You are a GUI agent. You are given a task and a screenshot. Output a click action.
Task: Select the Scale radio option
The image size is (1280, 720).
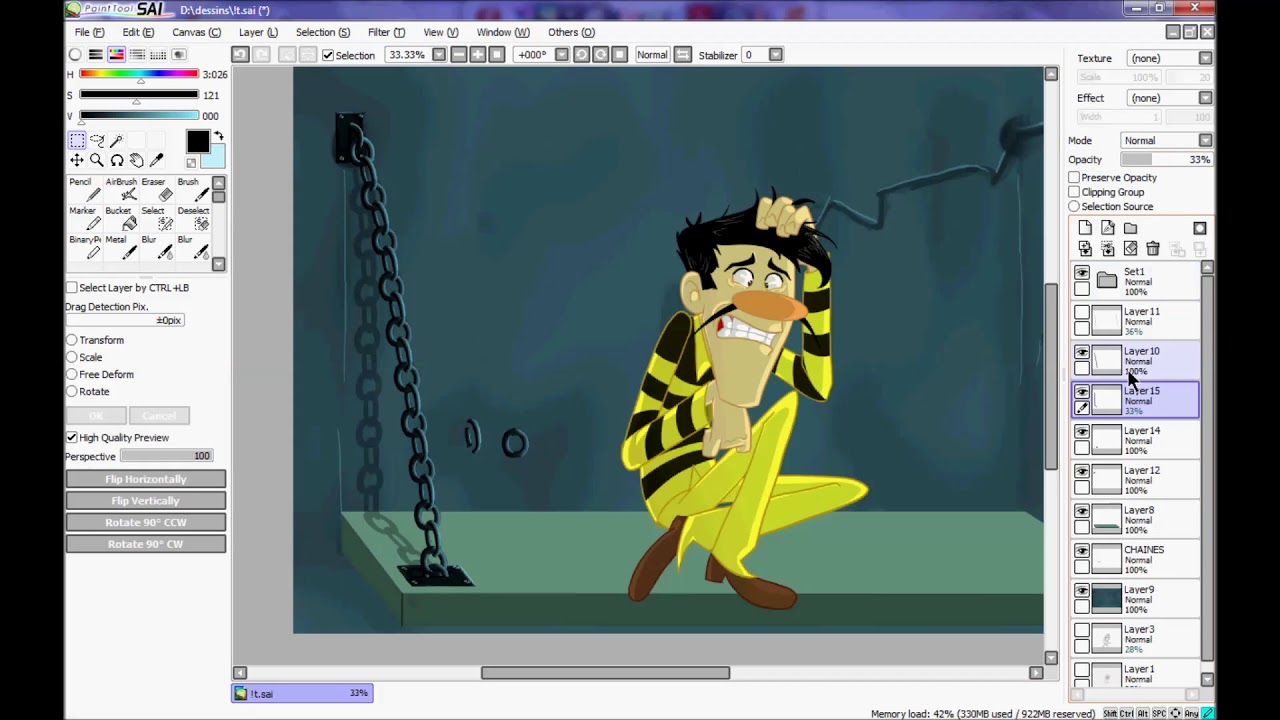click(x=72, y=357)
